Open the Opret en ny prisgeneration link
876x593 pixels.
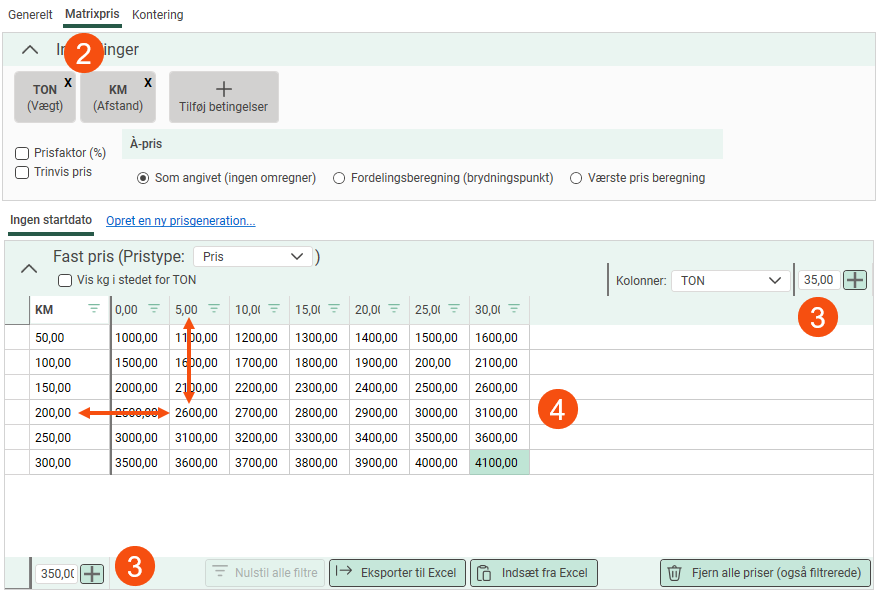(181, 221)
